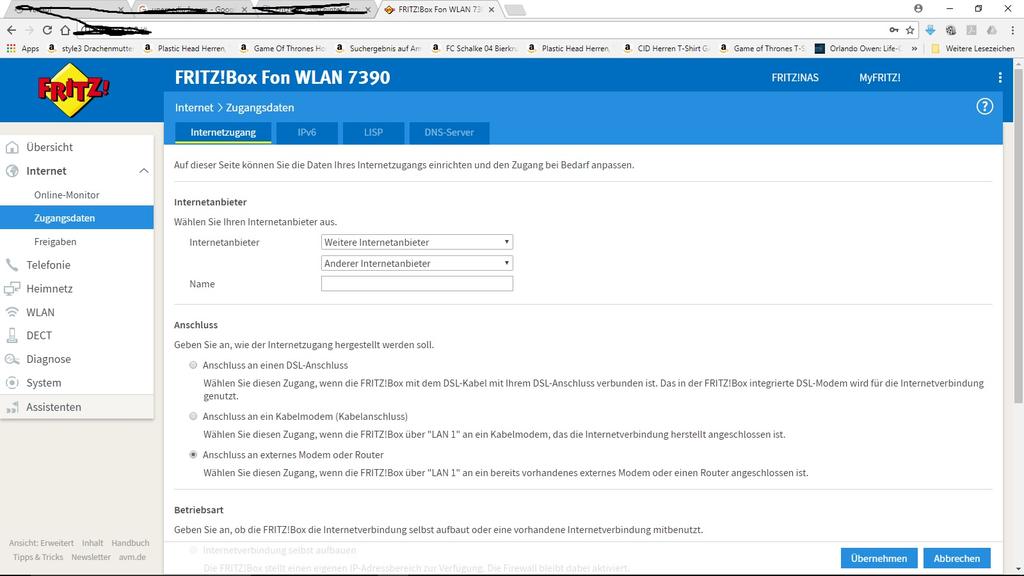
Task: Open the Weitere Internetanbieter dropdown
Action: pyautogui.click(x=417, y=242)
